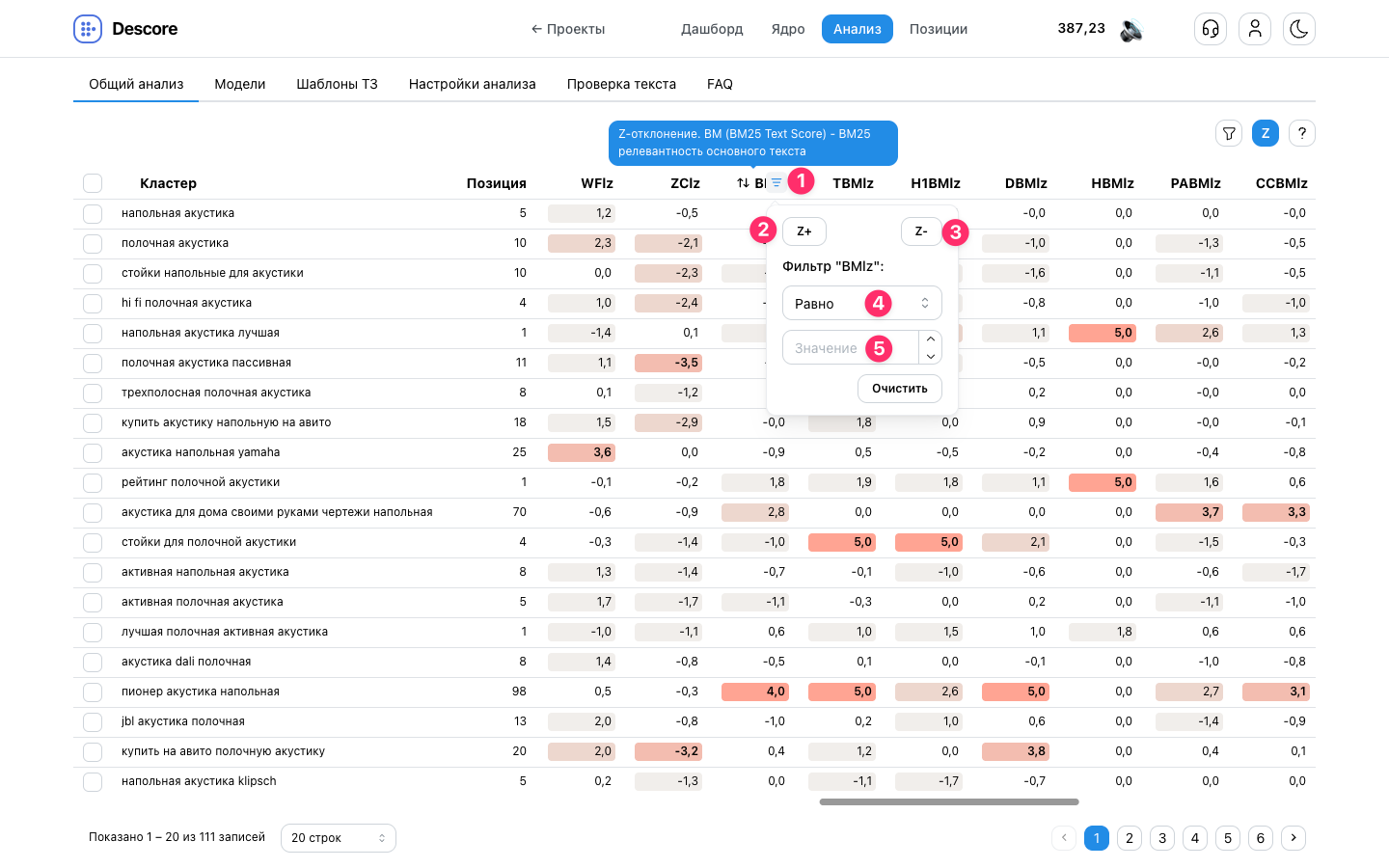Open the FAQ tab
1389x868 pixels.
(720, 84)
